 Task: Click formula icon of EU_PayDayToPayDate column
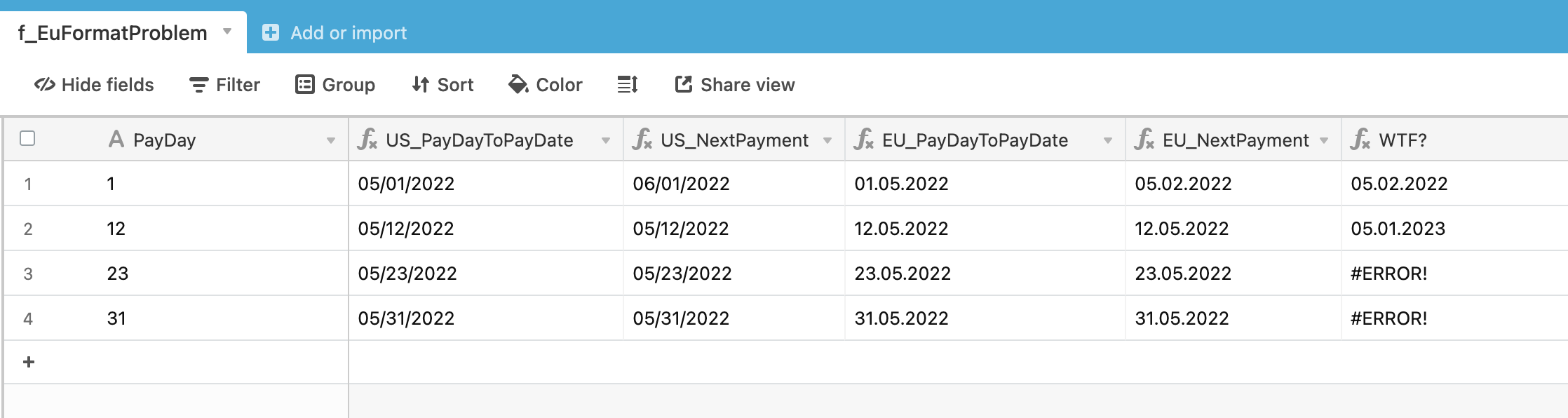[x=864, y=139]
